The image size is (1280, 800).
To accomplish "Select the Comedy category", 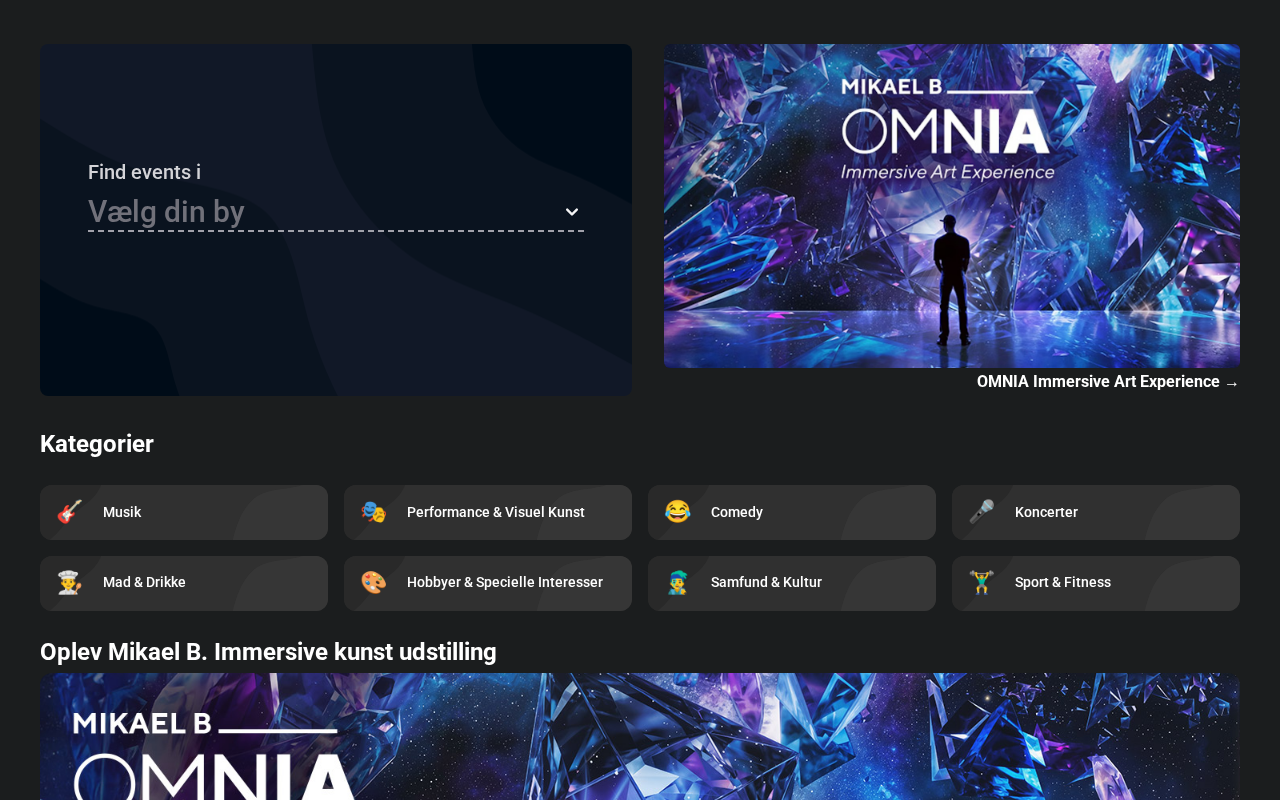I will (x=792, y=513).
